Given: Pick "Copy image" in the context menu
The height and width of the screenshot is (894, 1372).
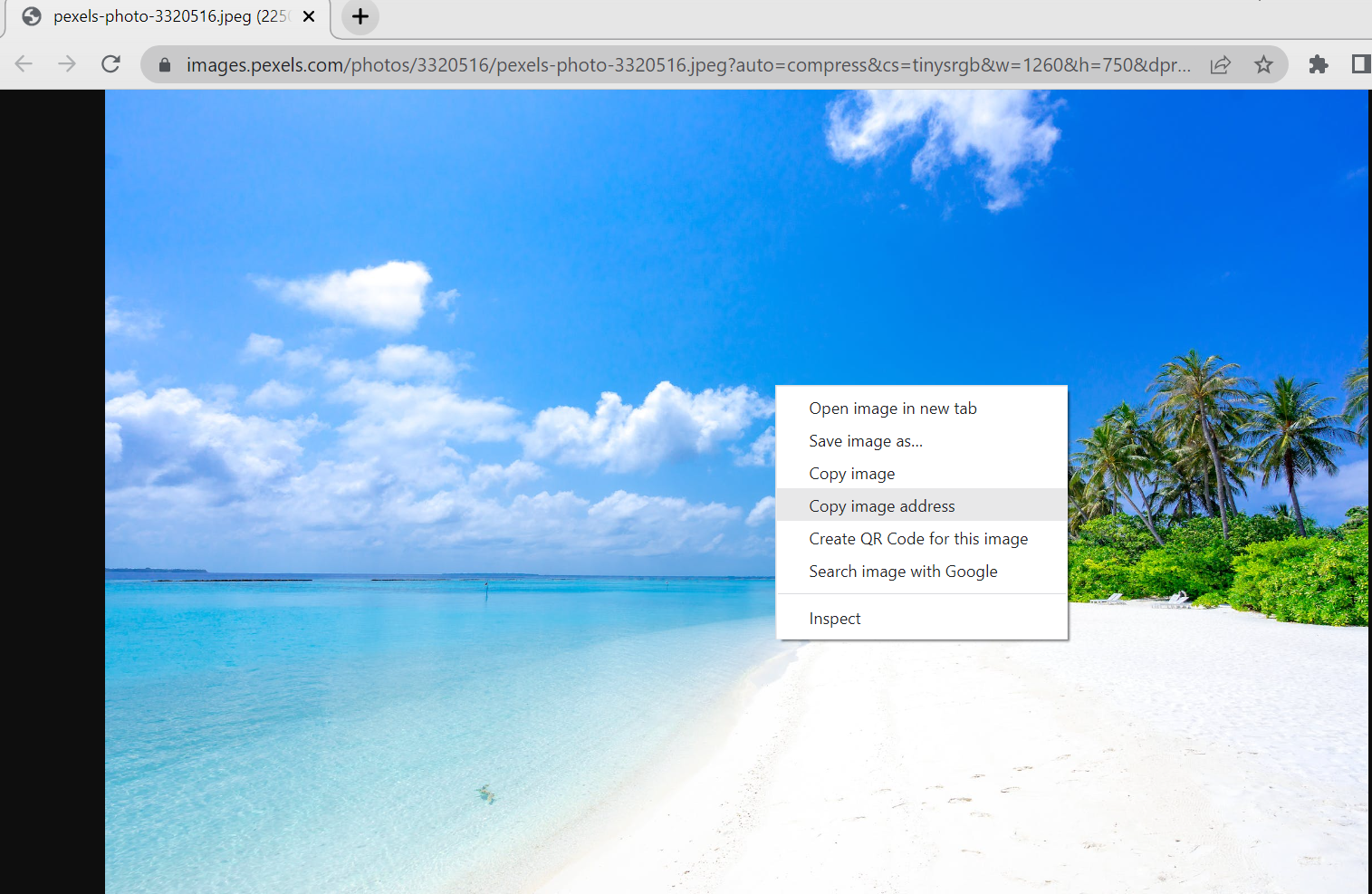Looking at the screenshot, I should [851, 474].
